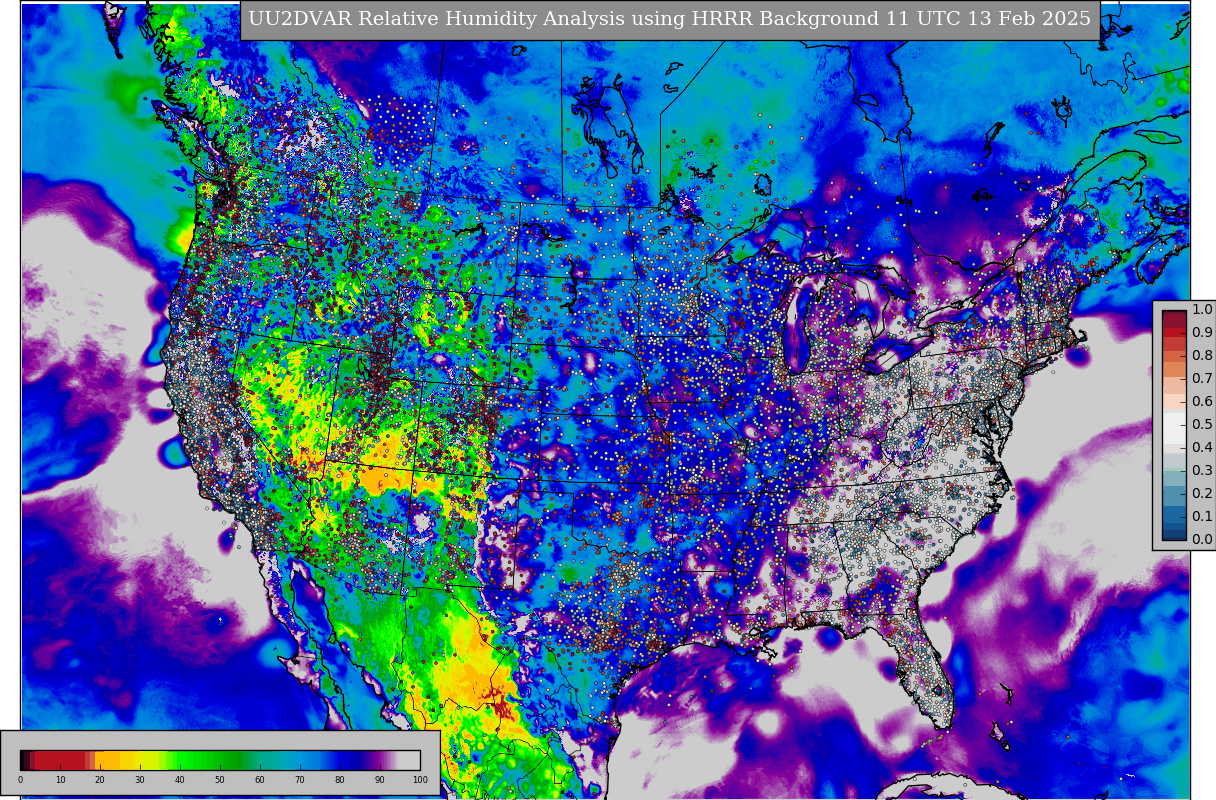Image resolution: width=1216 pixels, height=800 pixels.
Task: Click the 0.3 label on right colorbar
Action: (1202, 470)
